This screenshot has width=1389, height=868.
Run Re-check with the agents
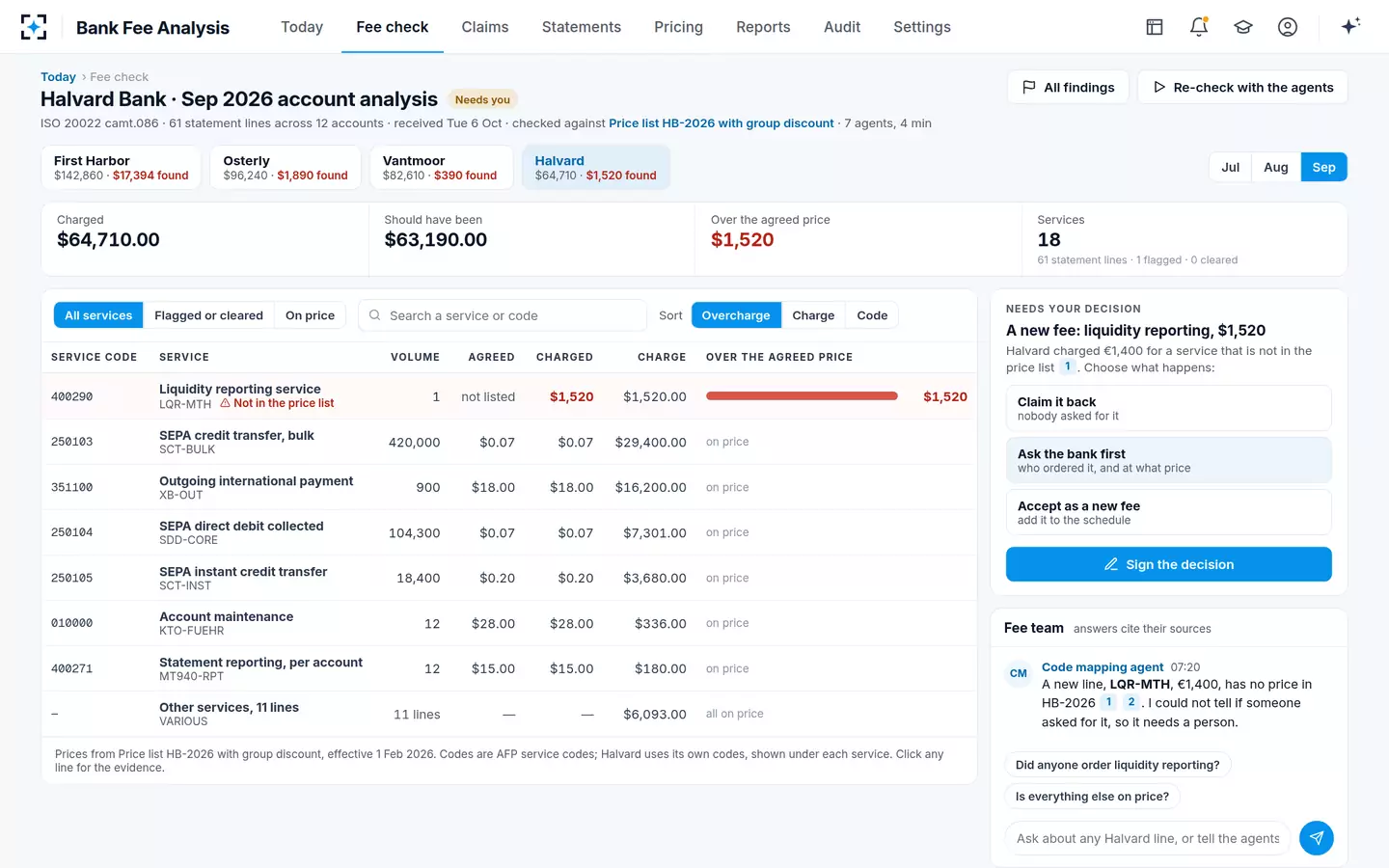coord(1242,87)
